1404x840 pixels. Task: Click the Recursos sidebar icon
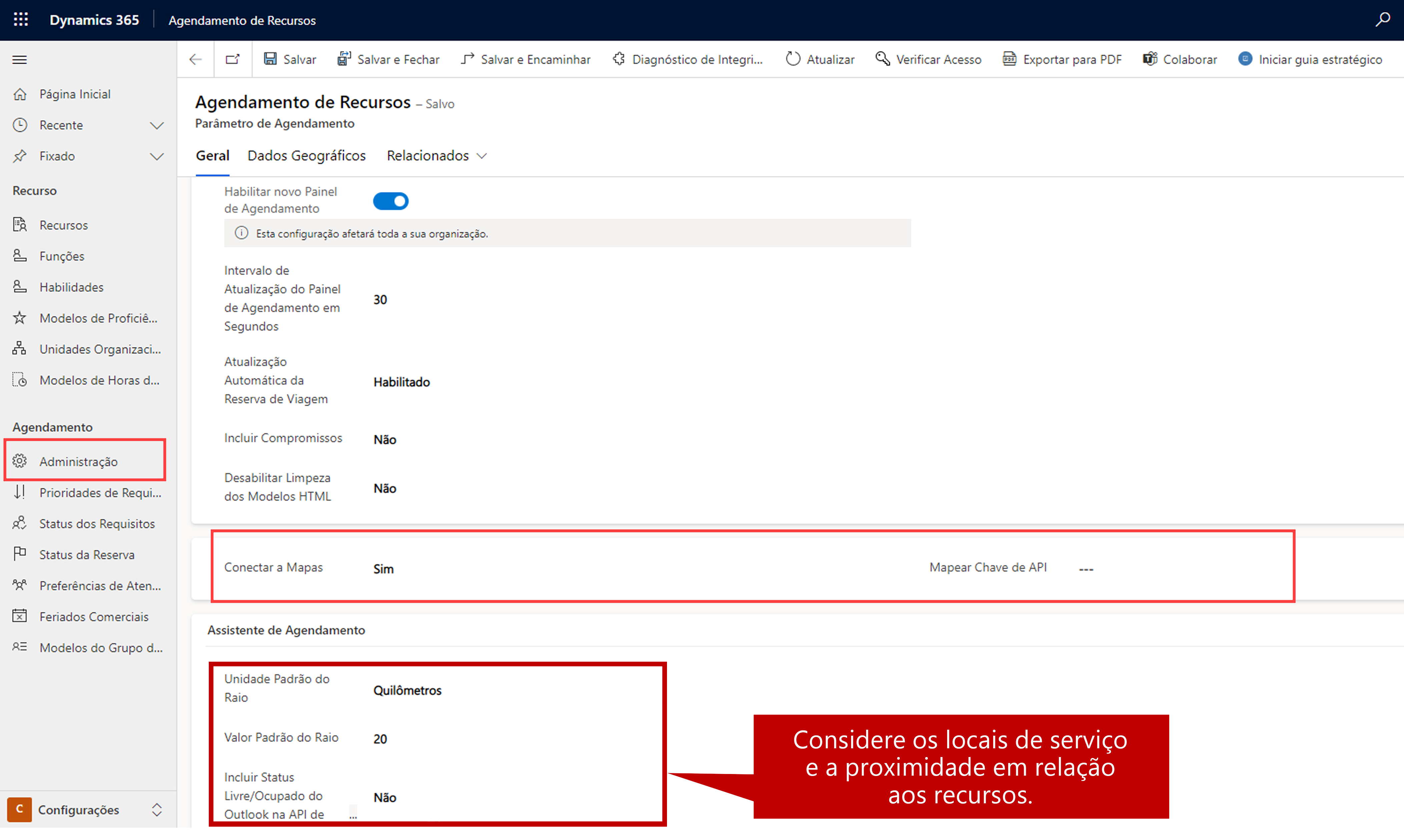[20, 225]
